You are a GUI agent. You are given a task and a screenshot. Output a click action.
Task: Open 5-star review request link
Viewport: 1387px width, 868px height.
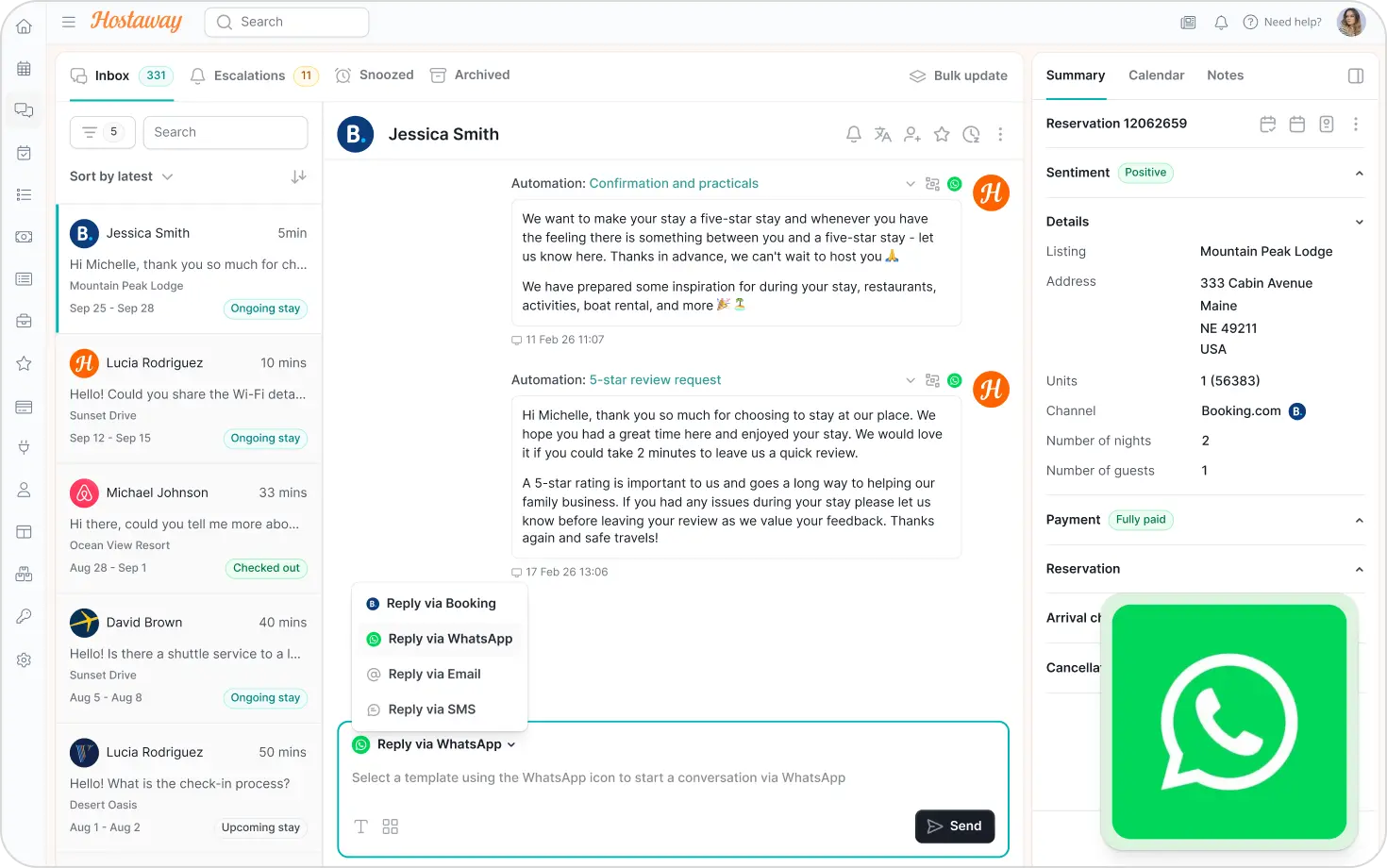(x=655, y=380)
